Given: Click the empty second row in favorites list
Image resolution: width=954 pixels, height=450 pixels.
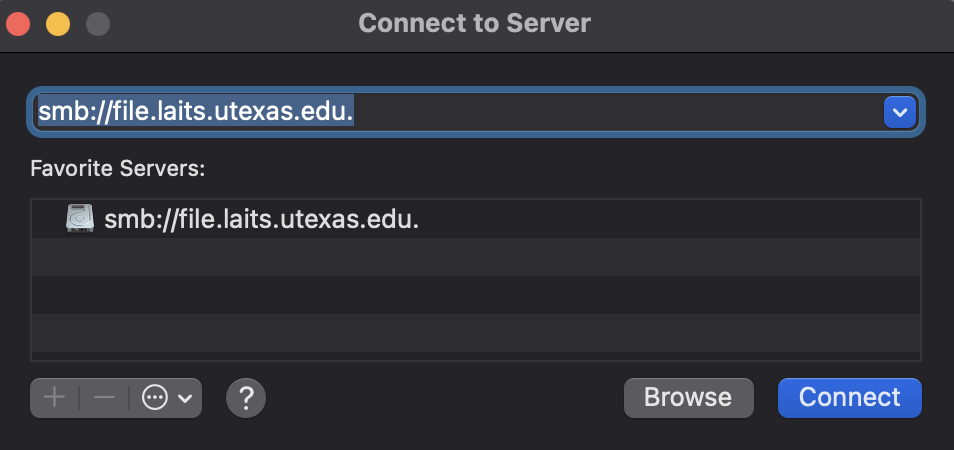Looking at the screenshot, I should [x=475, y=257].
